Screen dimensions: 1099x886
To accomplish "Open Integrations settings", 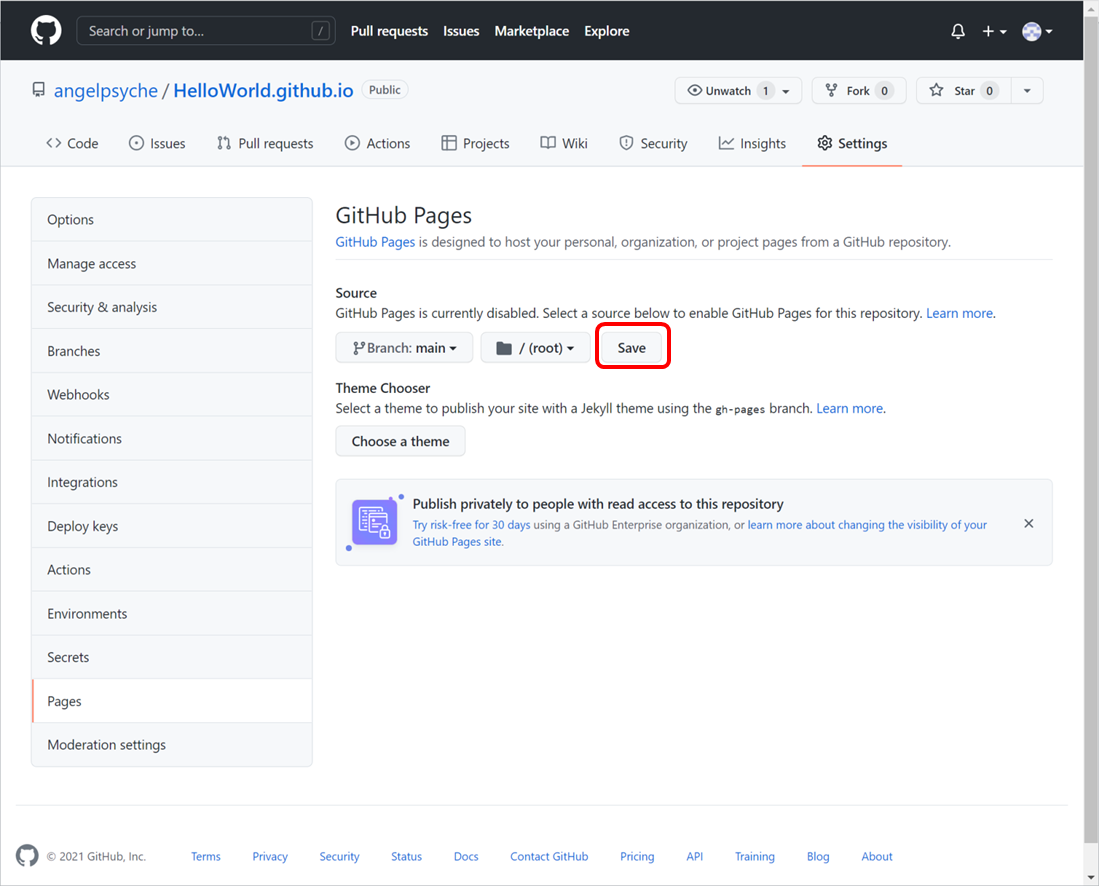I will [x=172, y=482].
